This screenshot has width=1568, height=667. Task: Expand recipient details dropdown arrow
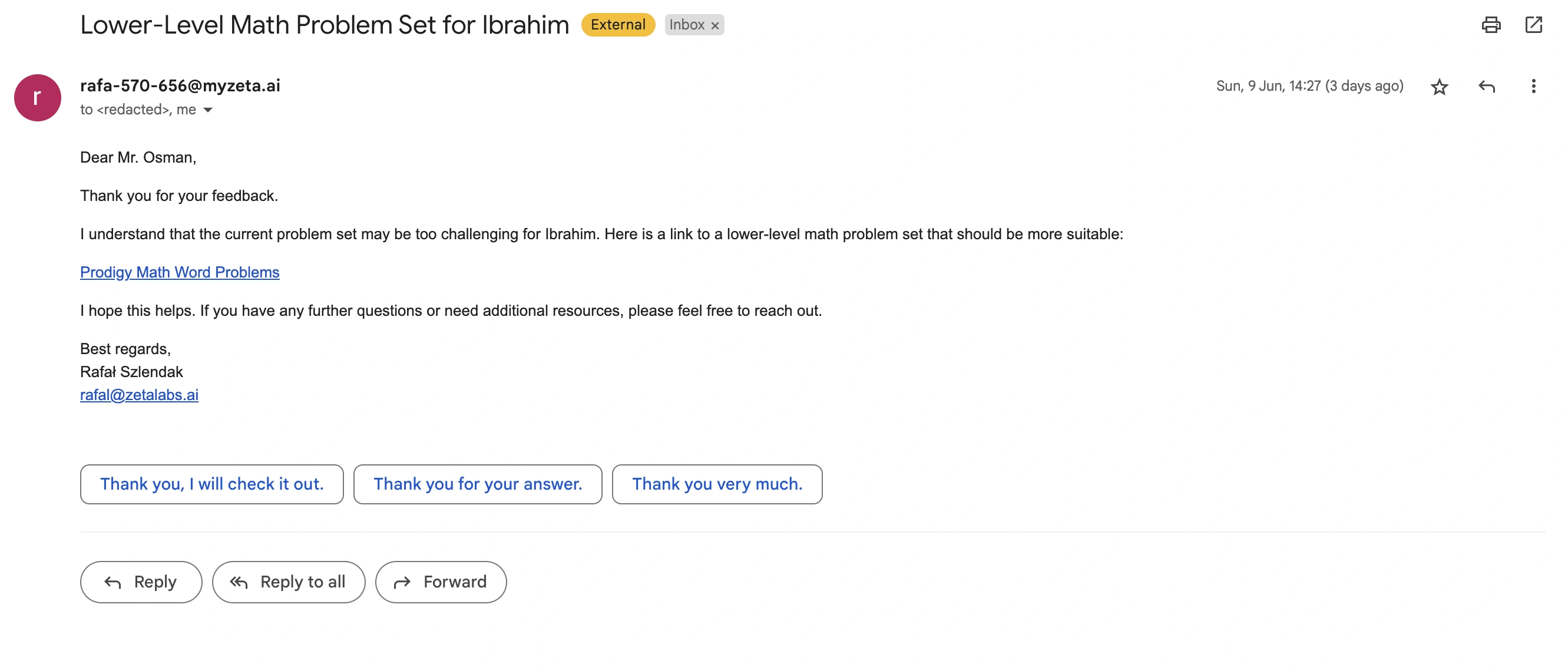(x=208, y=110)
